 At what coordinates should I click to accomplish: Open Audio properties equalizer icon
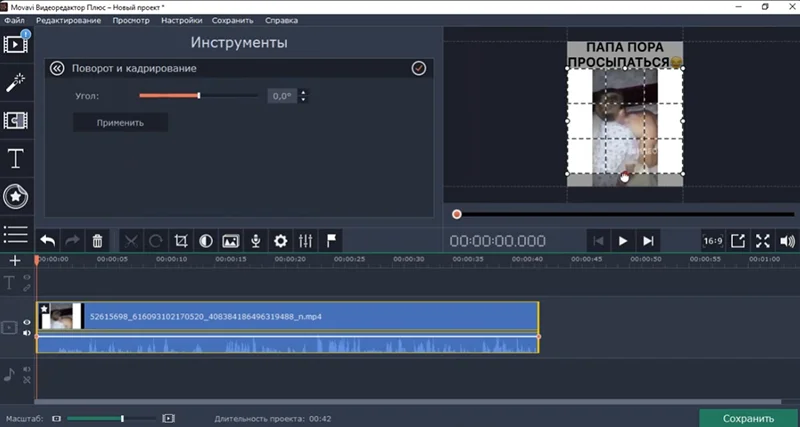[x=306, y=241]
